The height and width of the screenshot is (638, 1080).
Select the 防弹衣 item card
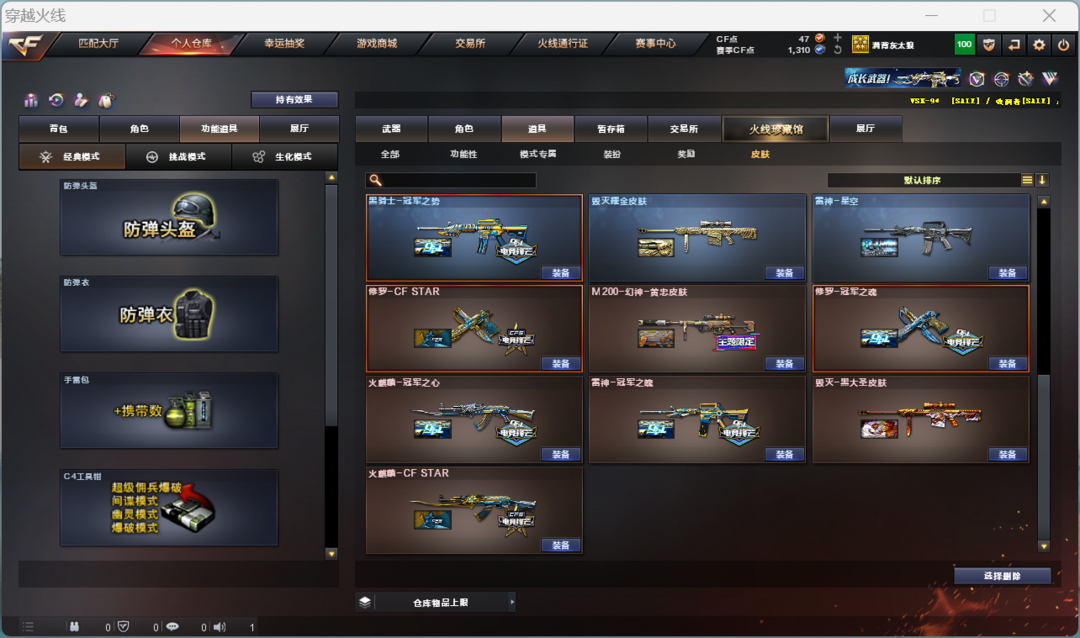(169, 314)
